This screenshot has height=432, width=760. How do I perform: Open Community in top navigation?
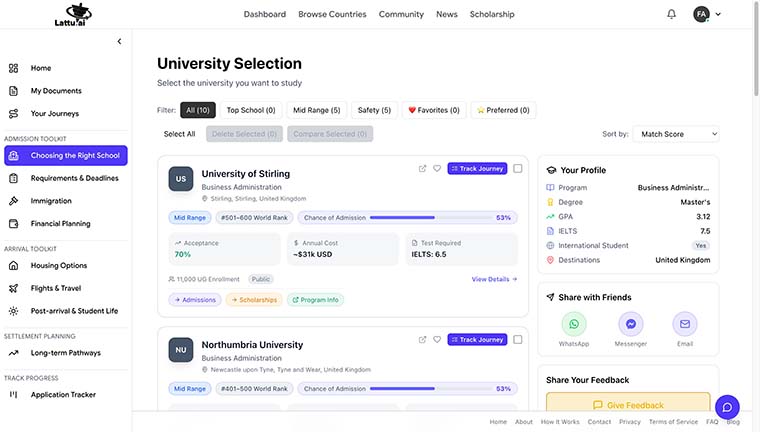coord(401,14)
